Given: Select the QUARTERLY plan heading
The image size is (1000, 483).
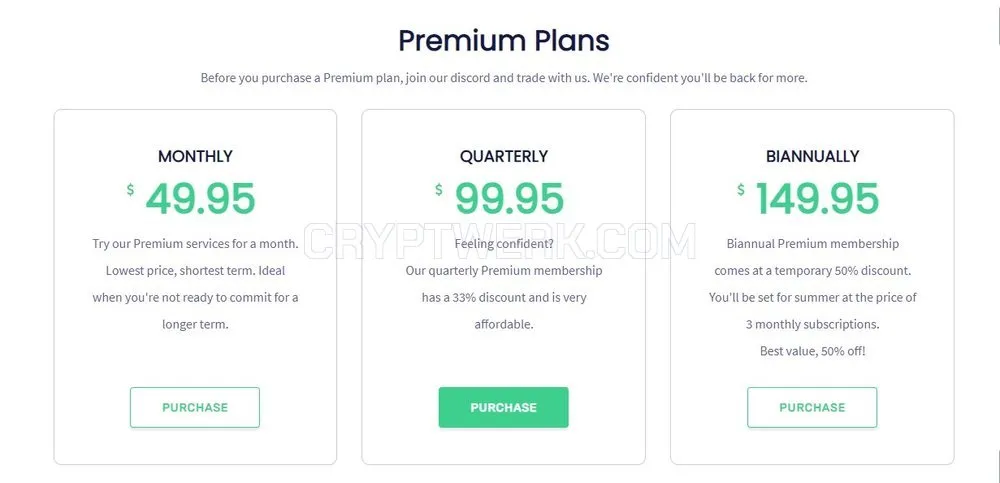Looking at the screenshot, I should point(504,156).
